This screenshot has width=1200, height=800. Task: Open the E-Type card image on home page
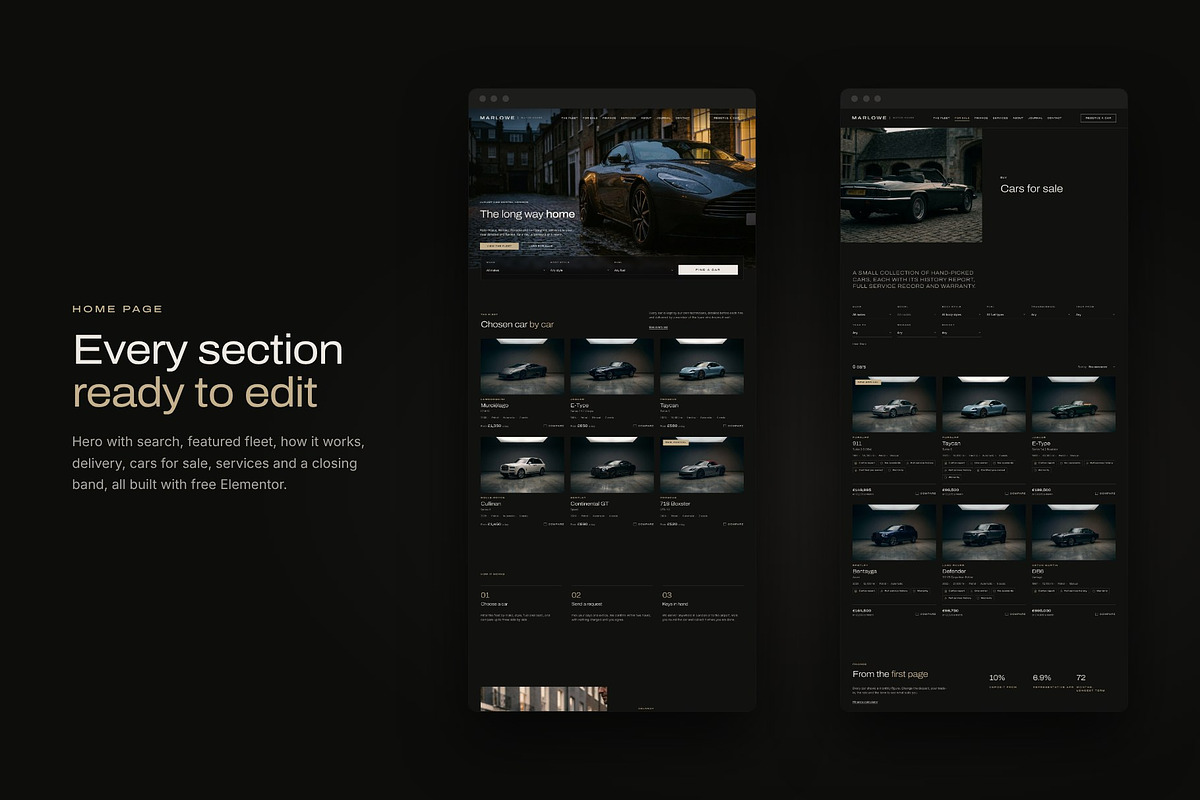click(x=612, y=366)
